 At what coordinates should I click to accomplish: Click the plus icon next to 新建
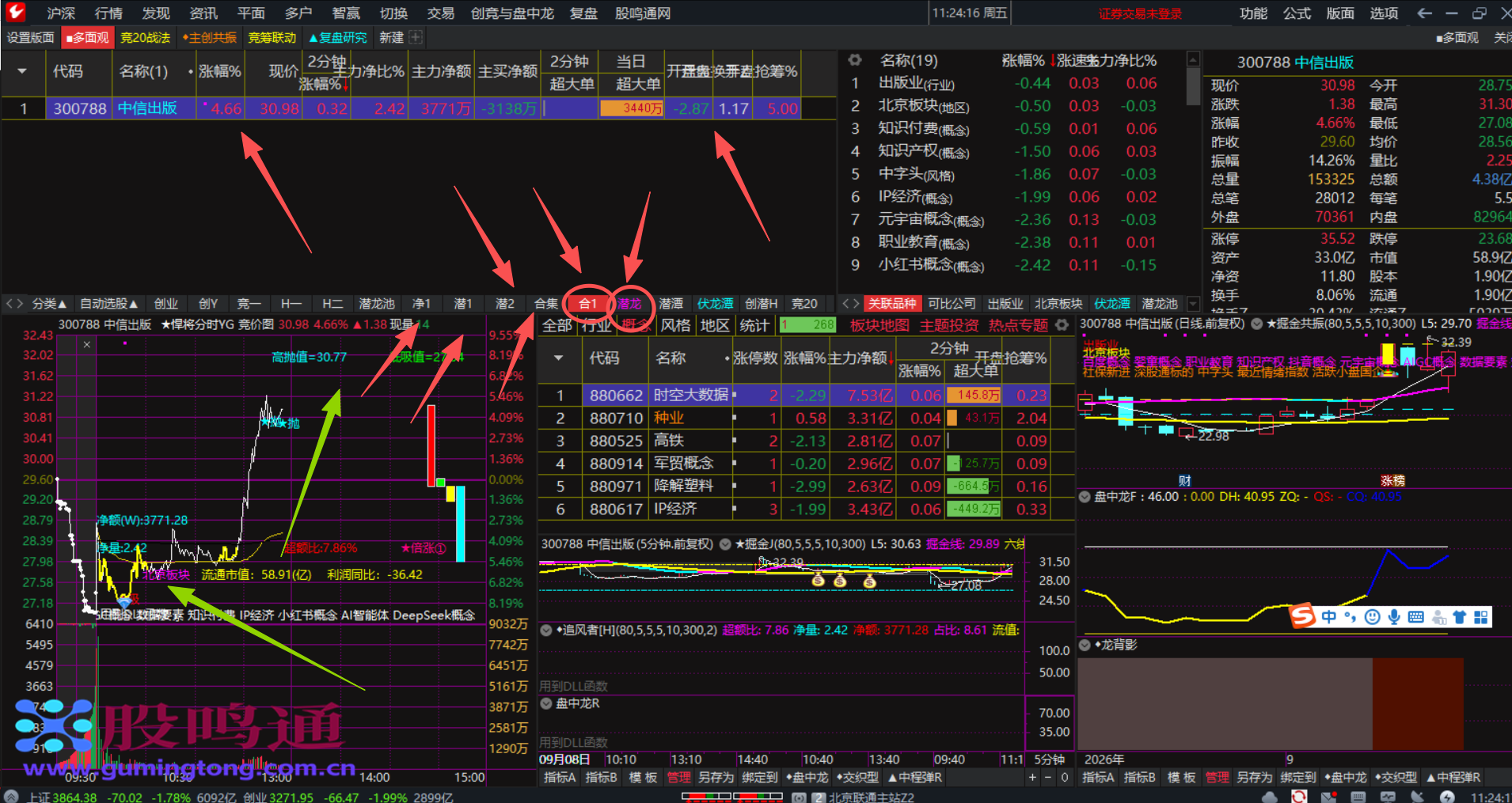(x=416, y=37)
